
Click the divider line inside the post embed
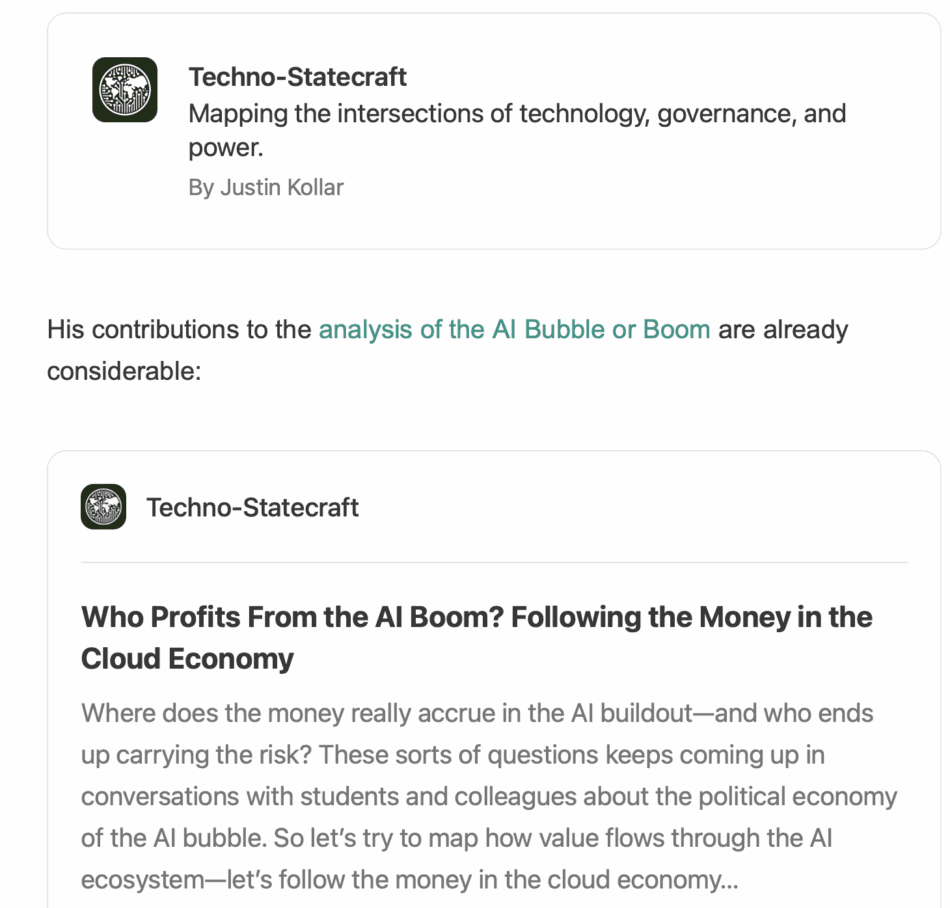[494, 562]
